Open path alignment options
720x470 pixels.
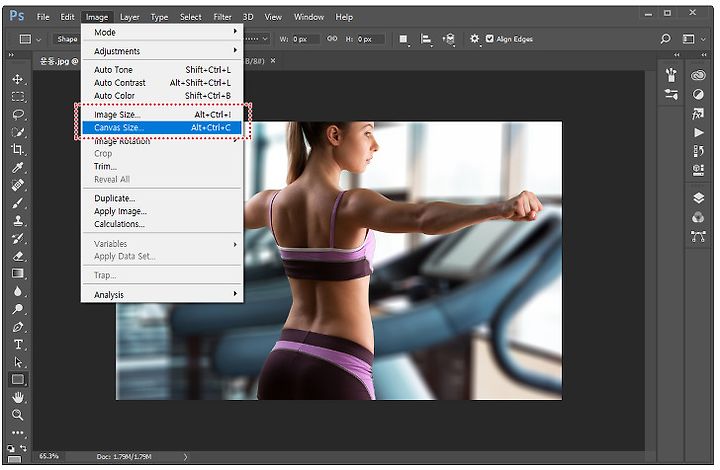(x=426, y=39)
